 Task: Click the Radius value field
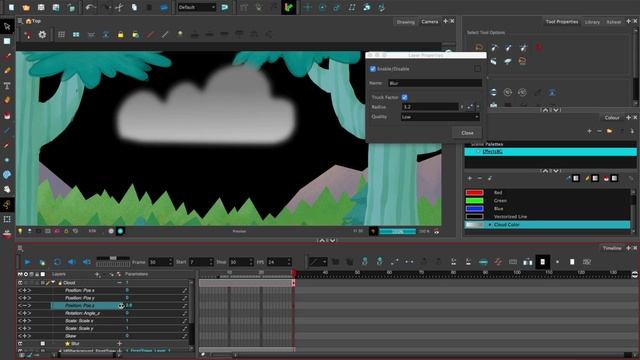click(430, 107)
